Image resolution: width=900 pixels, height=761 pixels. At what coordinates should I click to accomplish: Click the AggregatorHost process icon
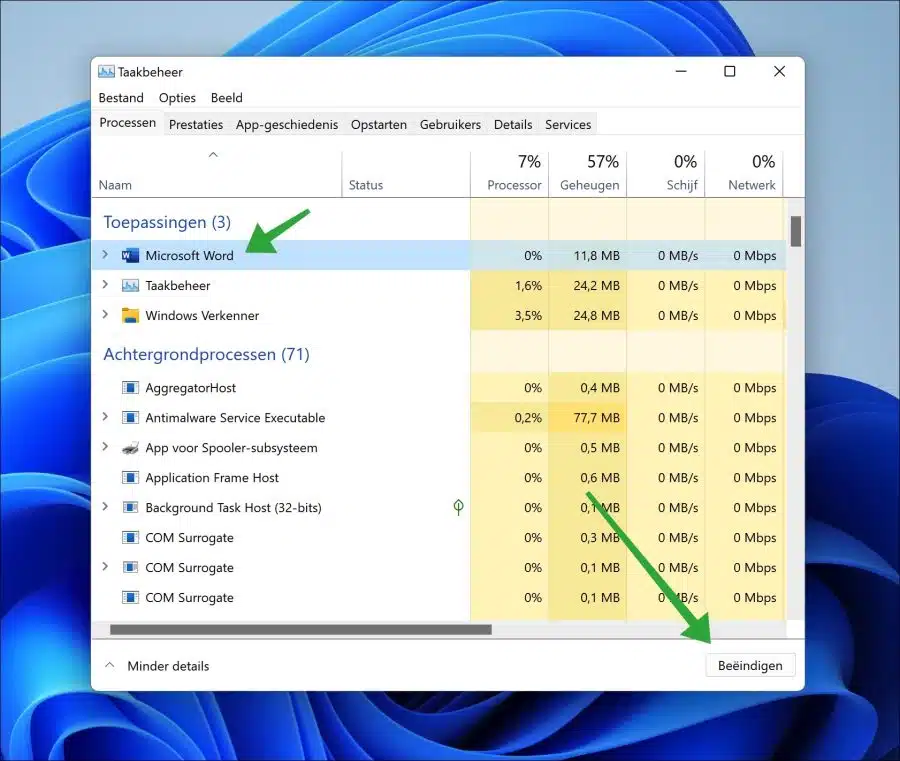coord(130,387)
